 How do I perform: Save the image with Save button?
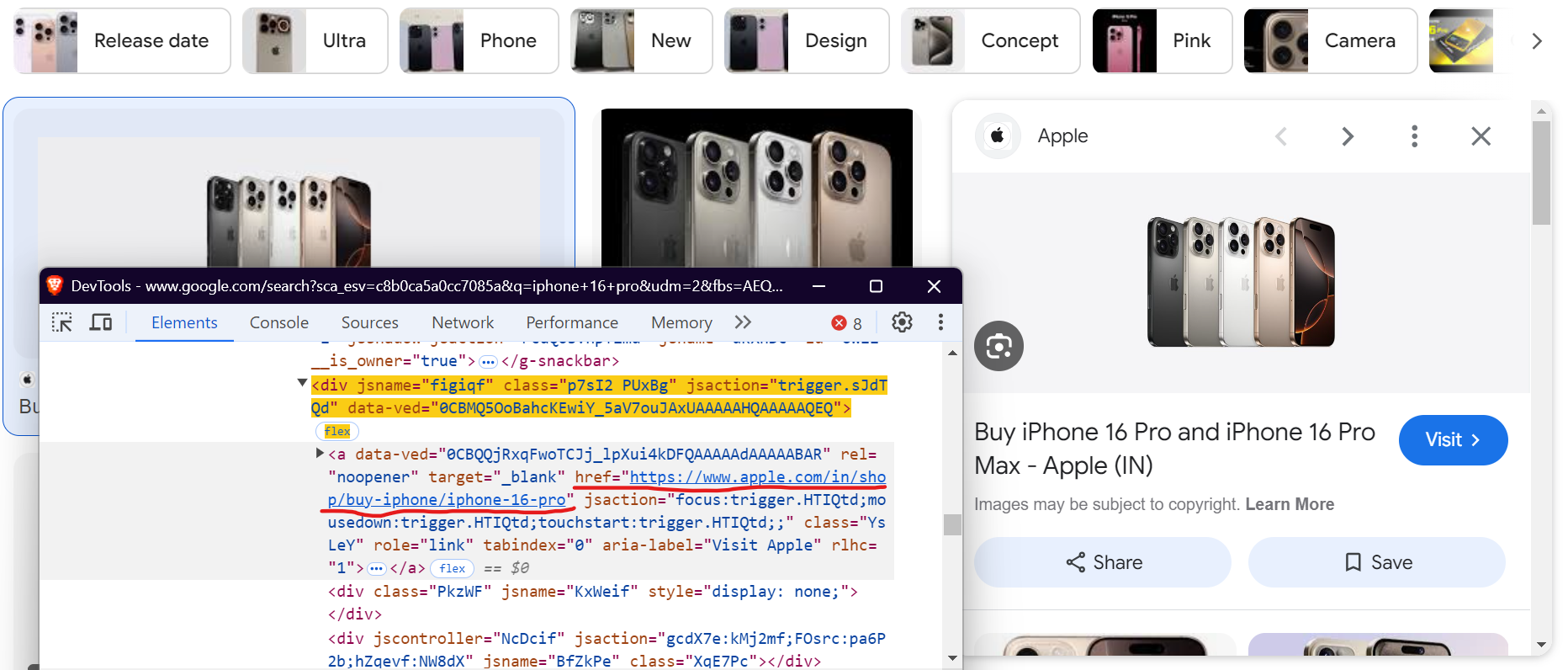click(1377, 562)
